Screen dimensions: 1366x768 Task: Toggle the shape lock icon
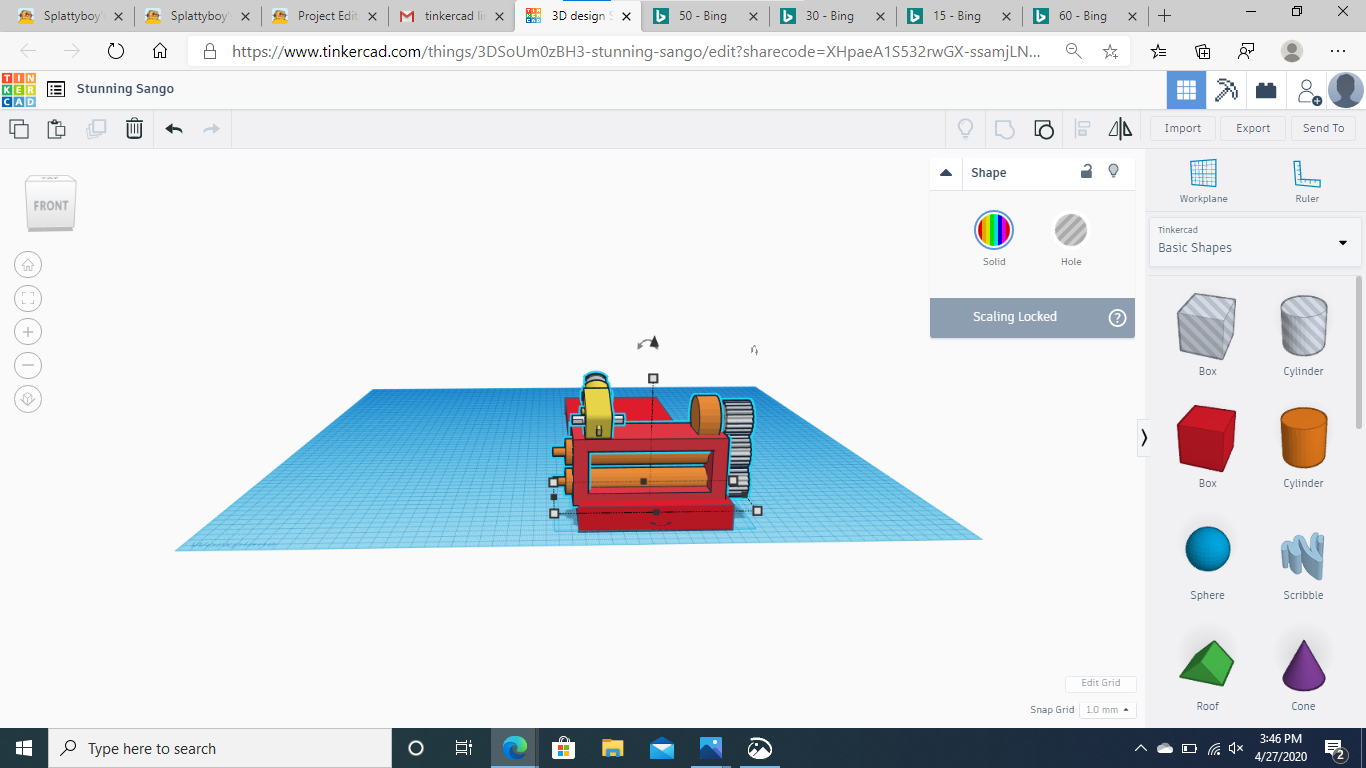pos(1086,172)
